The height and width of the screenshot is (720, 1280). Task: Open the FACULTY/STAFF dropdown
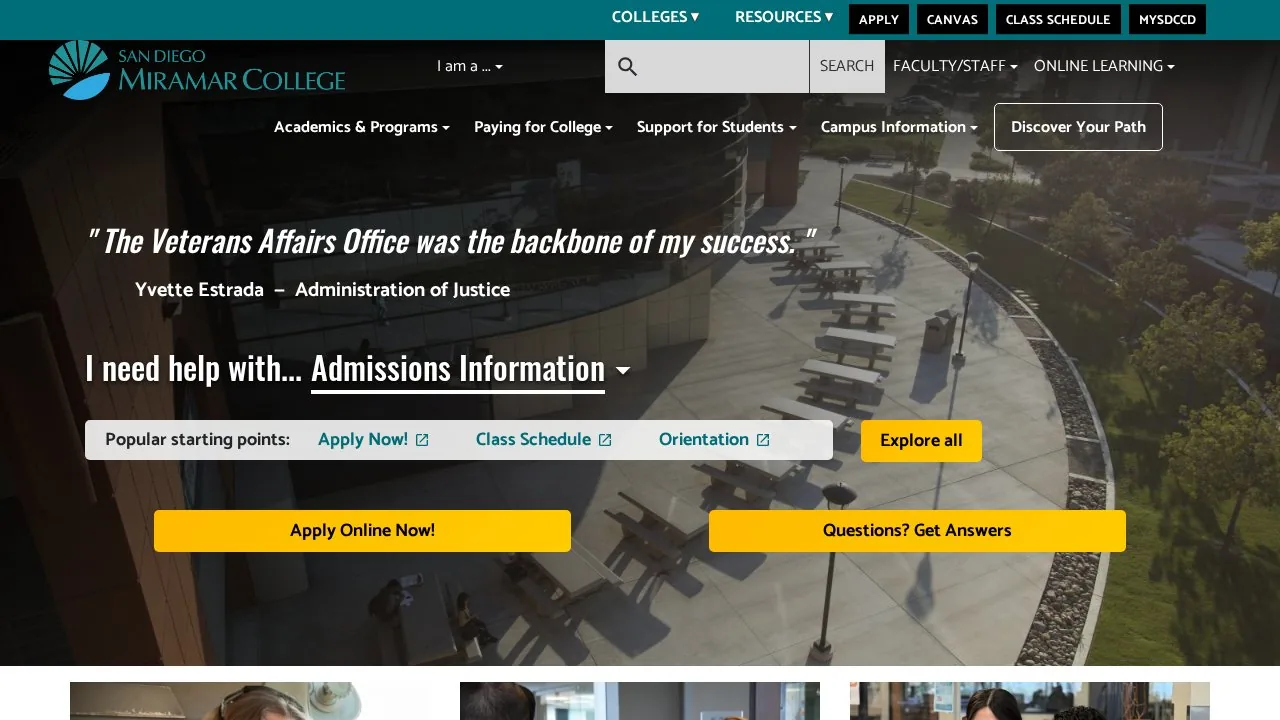tap(955, 66)
